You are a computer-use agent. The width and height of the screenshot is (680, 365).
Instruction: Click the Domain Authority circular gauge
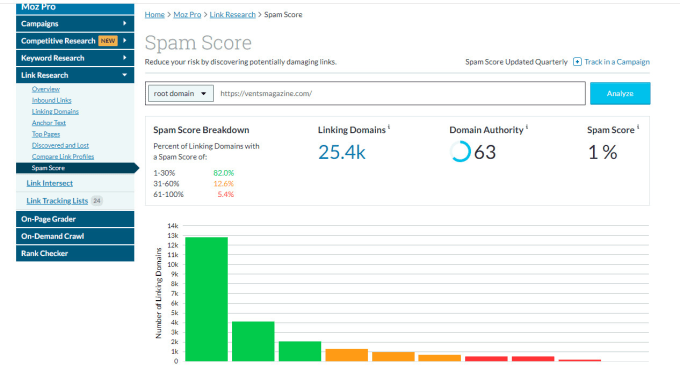pos(460,151)
